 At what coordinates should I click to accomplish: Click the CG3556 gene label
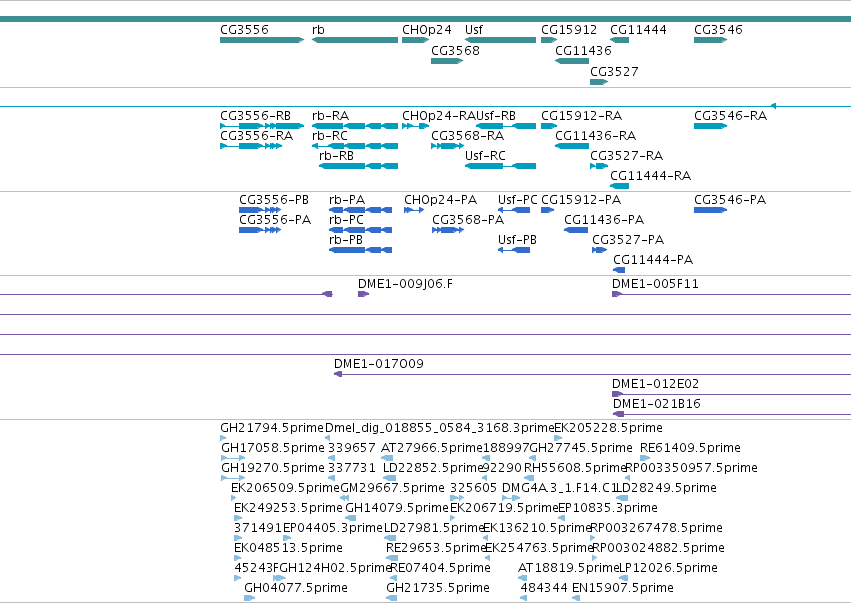[x=244, y=30]
